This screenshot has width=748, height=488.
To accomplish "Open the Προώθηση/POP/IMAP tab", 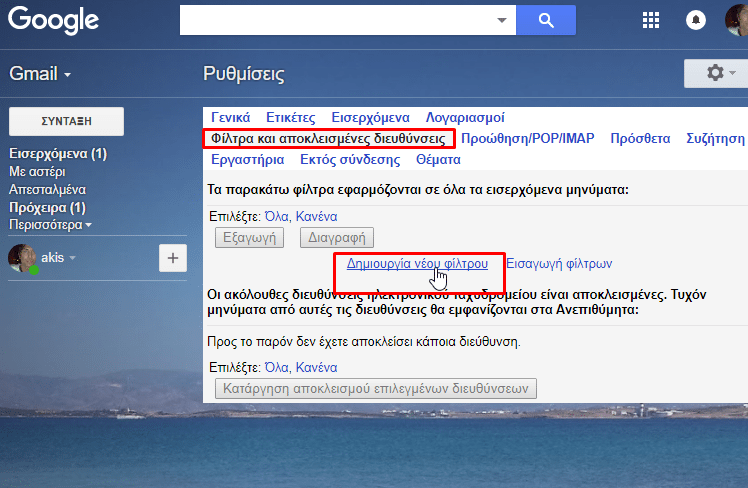I will click(528, 139).
